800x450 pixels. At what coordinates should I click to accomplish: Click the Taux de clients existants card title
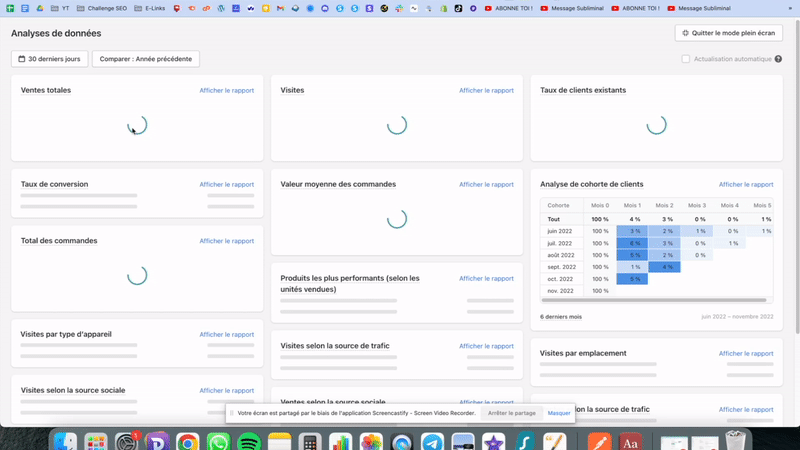coord(583,90)
